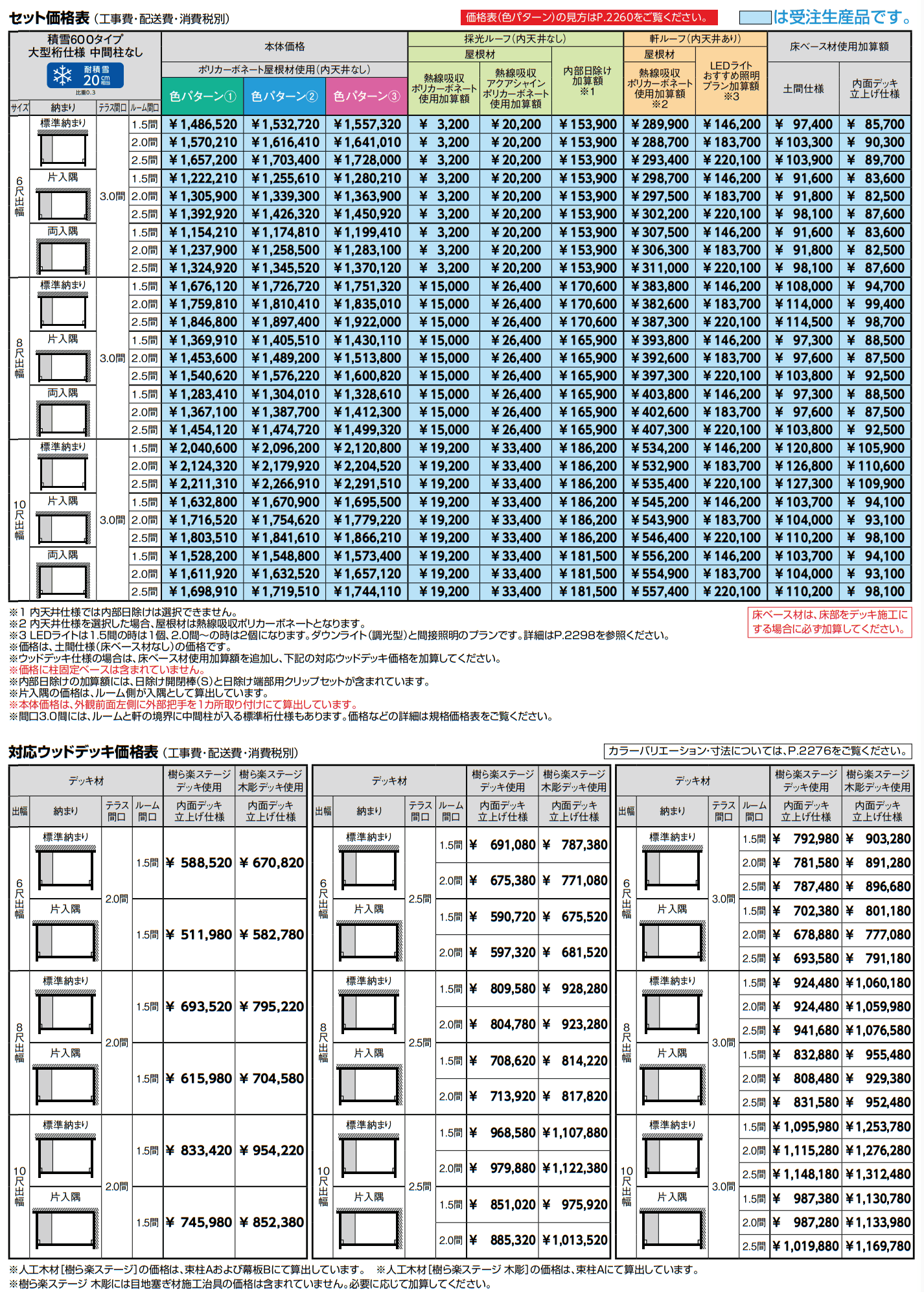Click the LEDライトおすすめ照明プラン加算額 header
Image resolution: width=924 pixels, height=1292 pixels.
click(731, 81)
